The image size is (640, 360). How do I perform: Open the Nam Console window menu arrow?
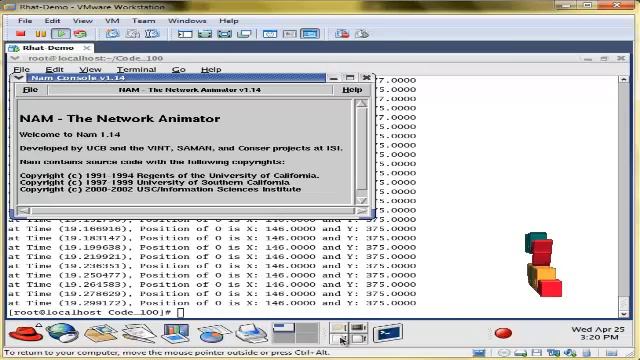tap(18, 78)
